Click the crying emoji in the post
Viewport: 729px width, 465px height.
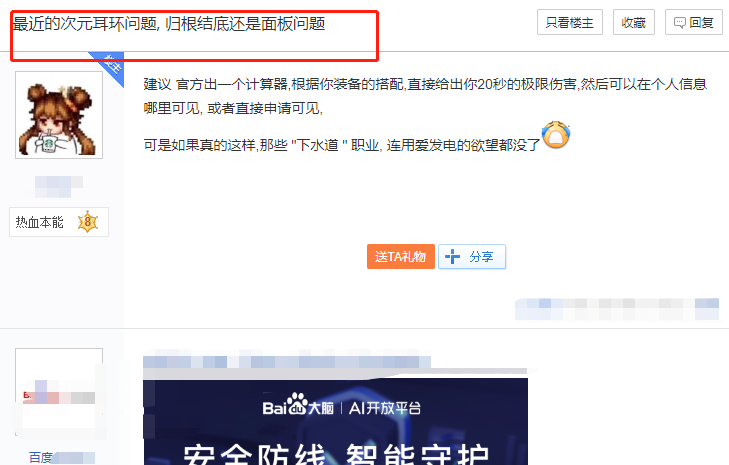[x=556, y=135]
